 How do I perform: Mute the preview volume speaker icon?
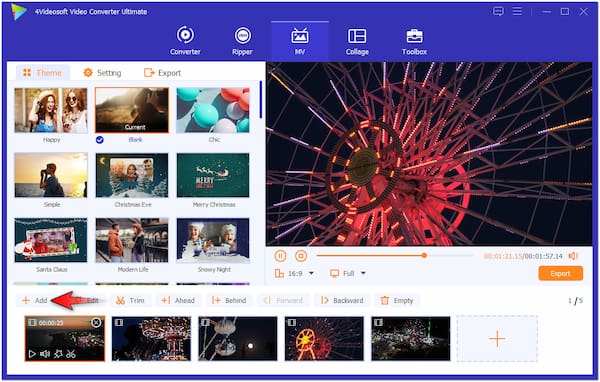573,256
